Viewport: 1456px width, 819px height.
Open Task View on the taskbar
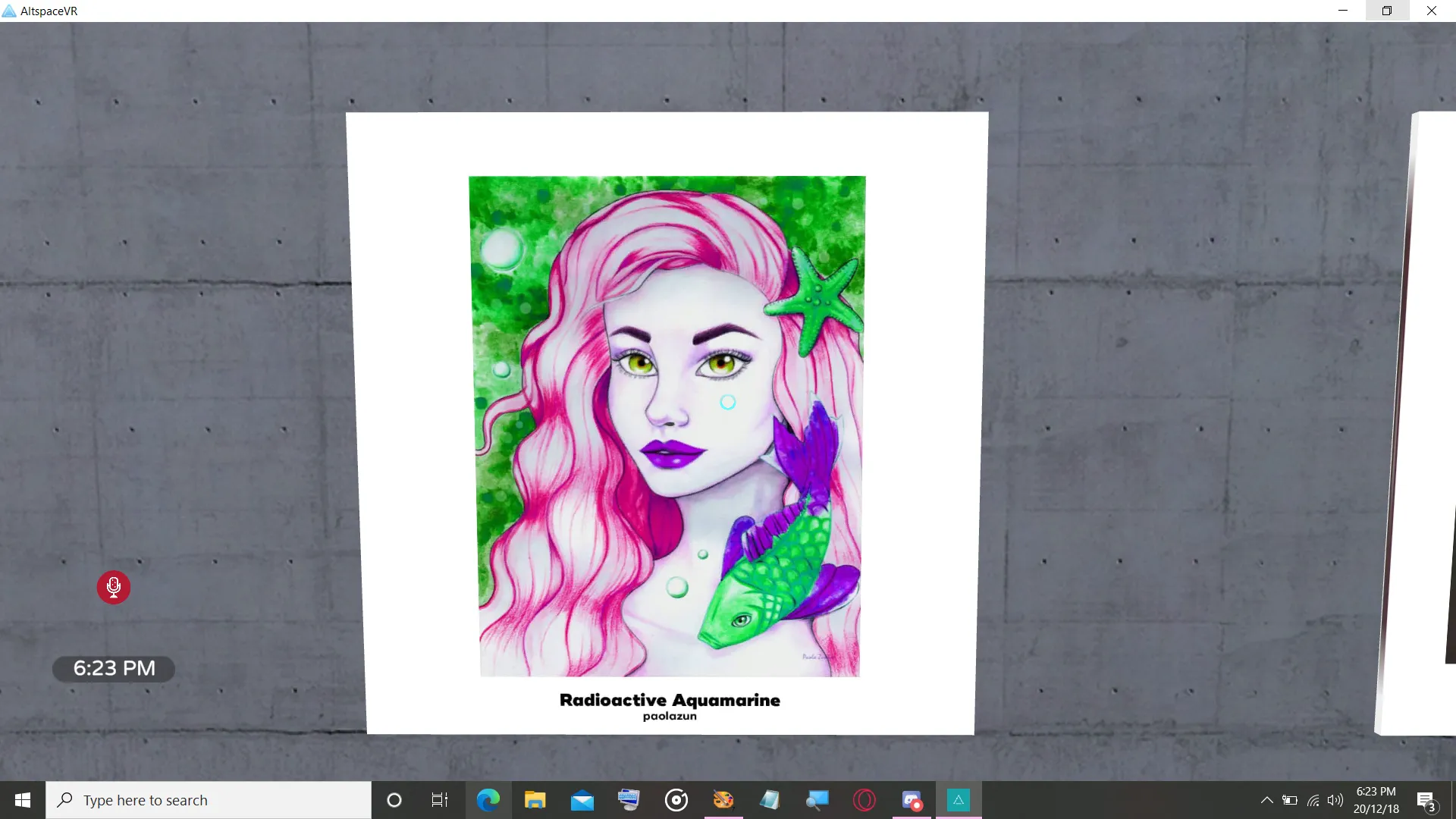pos(440,800)
